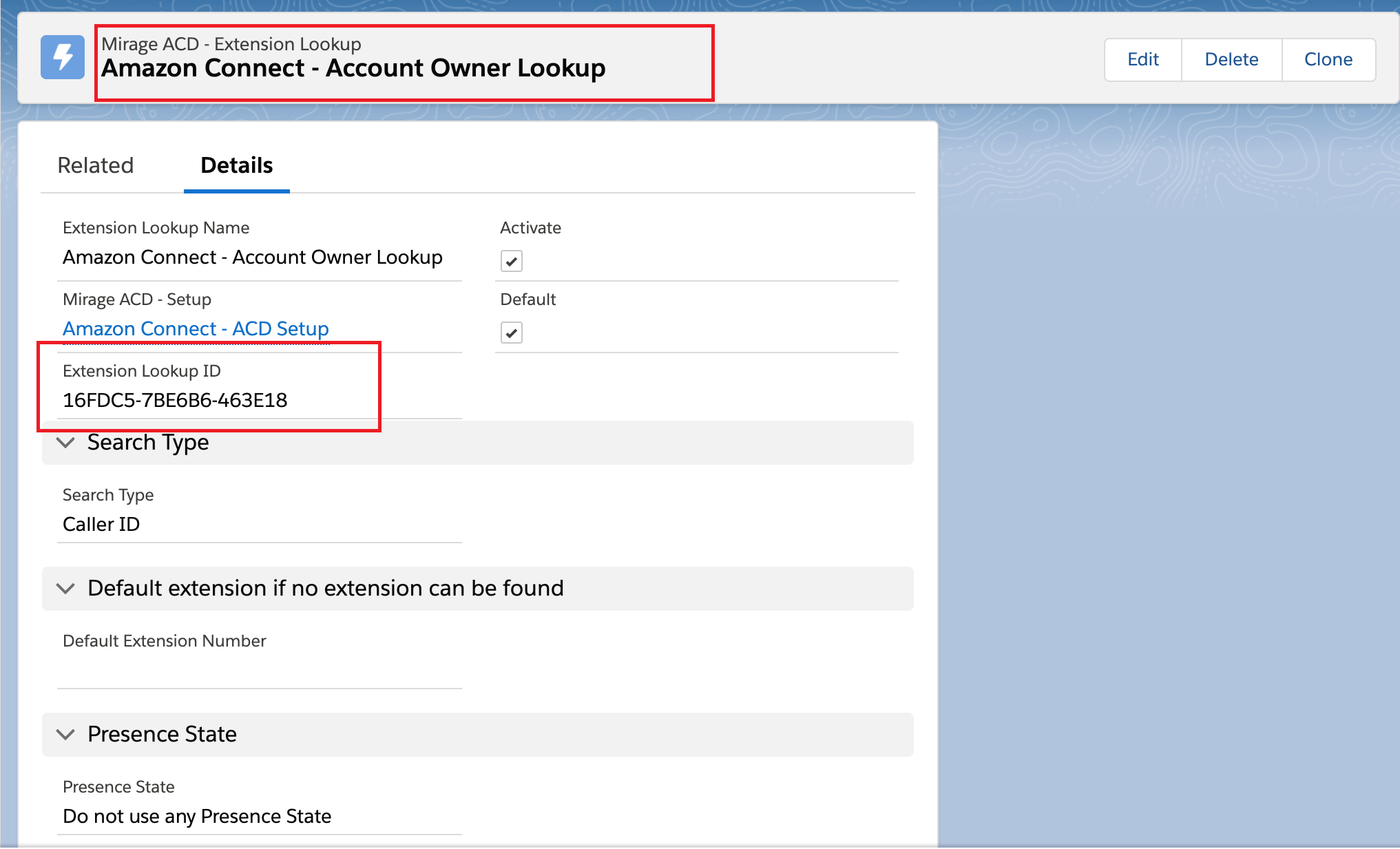This screenshot has width=1400, height=849.
Task: Click the 'Mirage ACD - Extension Lookup' header label
Action: [x=231, y=44]
